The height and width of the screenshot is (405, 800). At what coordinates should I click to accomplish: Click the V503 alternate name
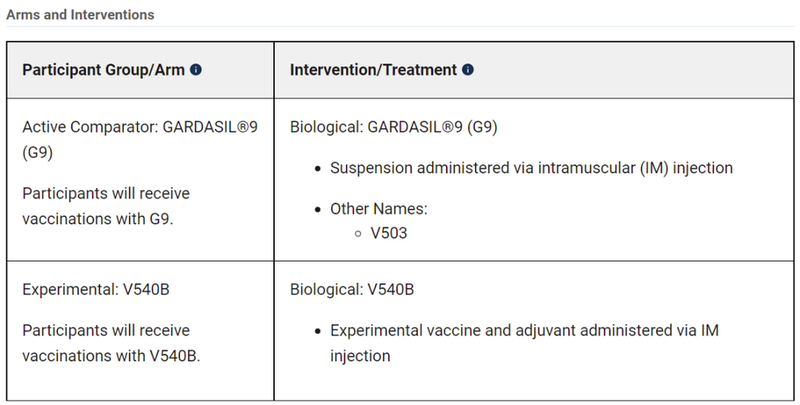388,231
